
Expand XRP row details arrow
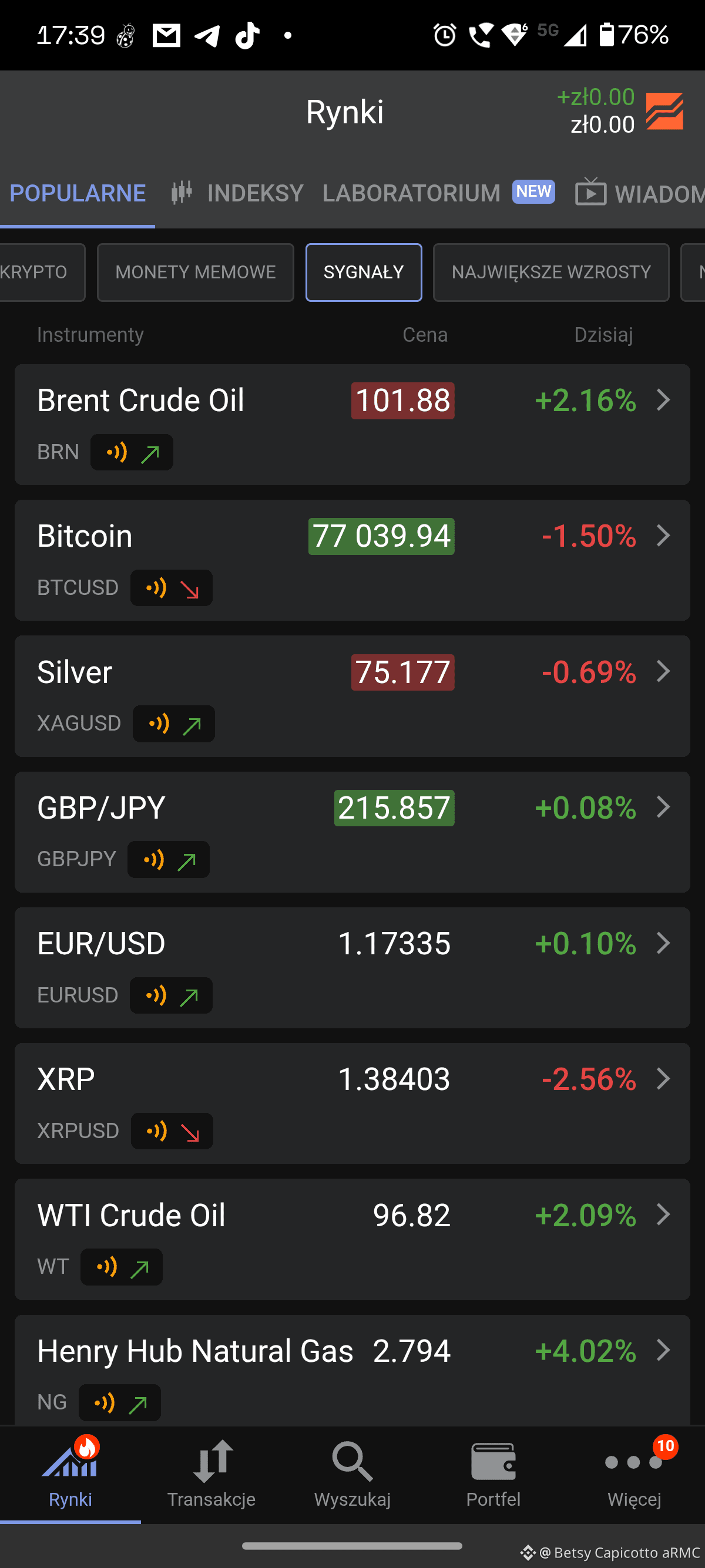pyautogui.click(x=664, y=1079)
